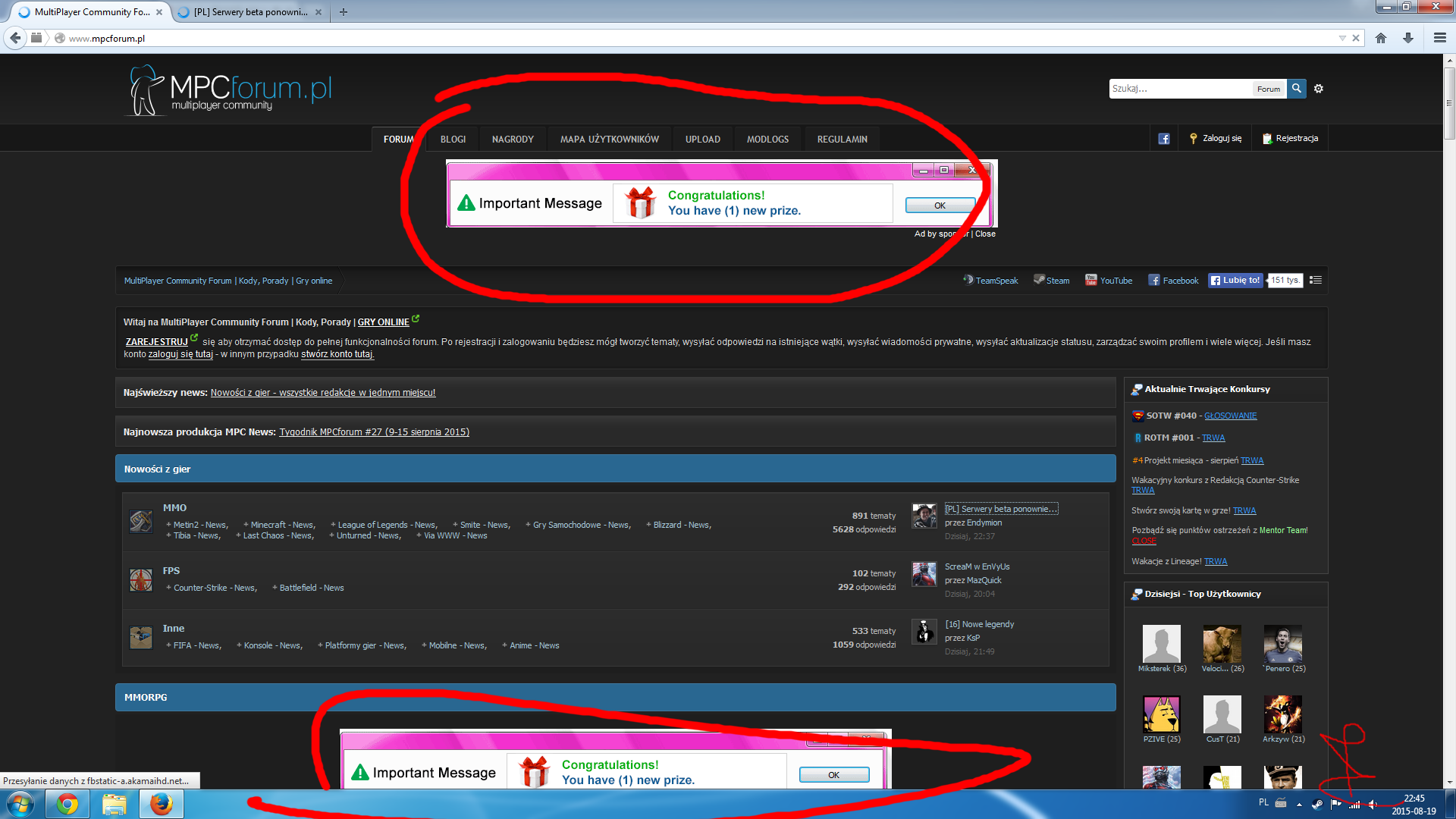Open PZIVE user avatar
1456x819 pixels.
[1162, 714]
